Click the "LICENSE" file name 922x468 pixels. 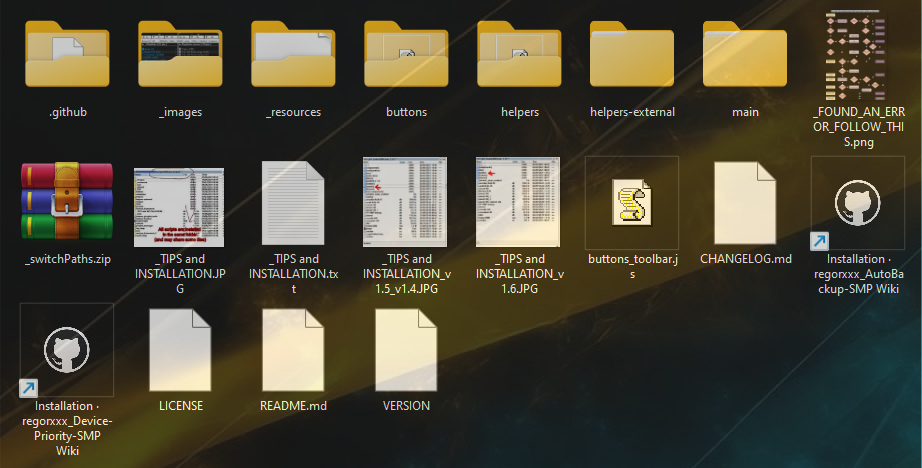[x=181, y=406]
